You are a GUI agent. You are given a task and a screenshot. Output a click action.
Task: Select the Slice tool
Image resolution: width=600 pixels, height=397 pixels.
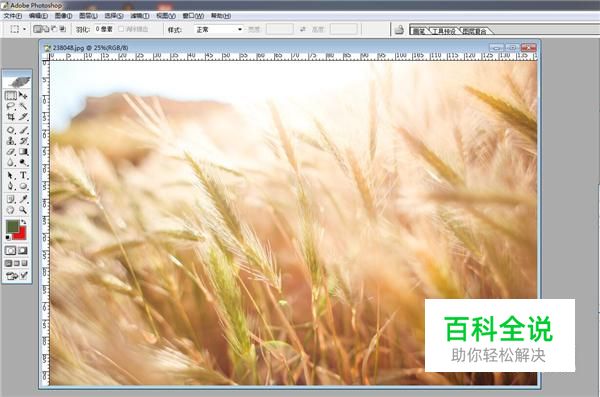click(23, 117)
